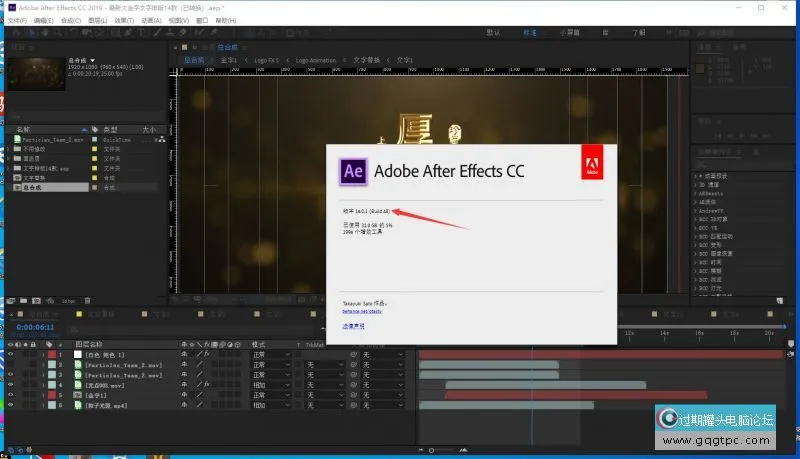This screenshot has width=800, height=459.
Task: Open project flowchart icon beside 大小 column
Action: pyautogui.click(x=161, y=139)
